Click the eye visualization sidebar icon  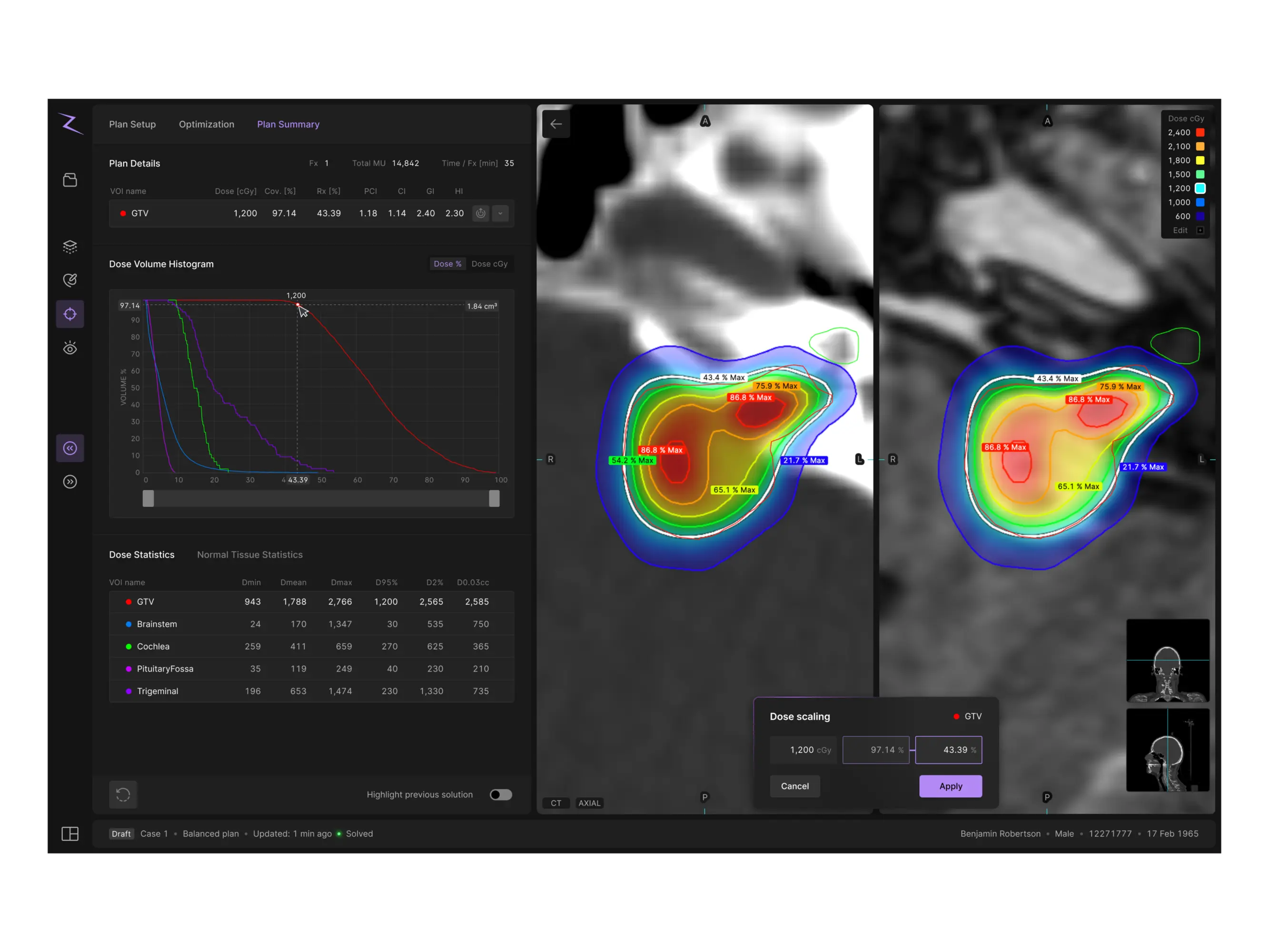[70, 348]
